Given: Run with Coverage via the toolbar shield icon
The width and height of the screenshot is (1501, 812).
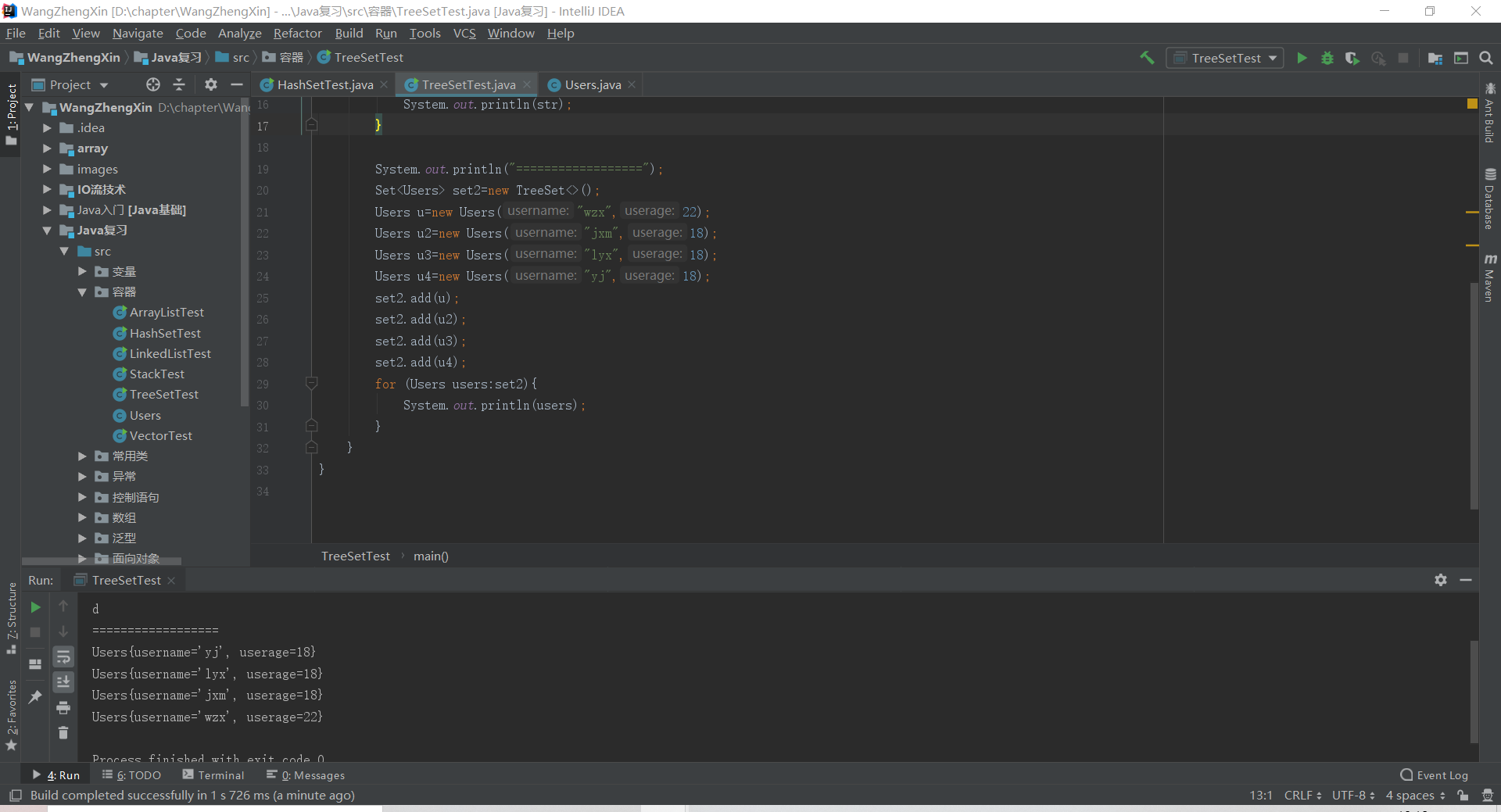Looking at the screenshot, I should [1352, 58].
